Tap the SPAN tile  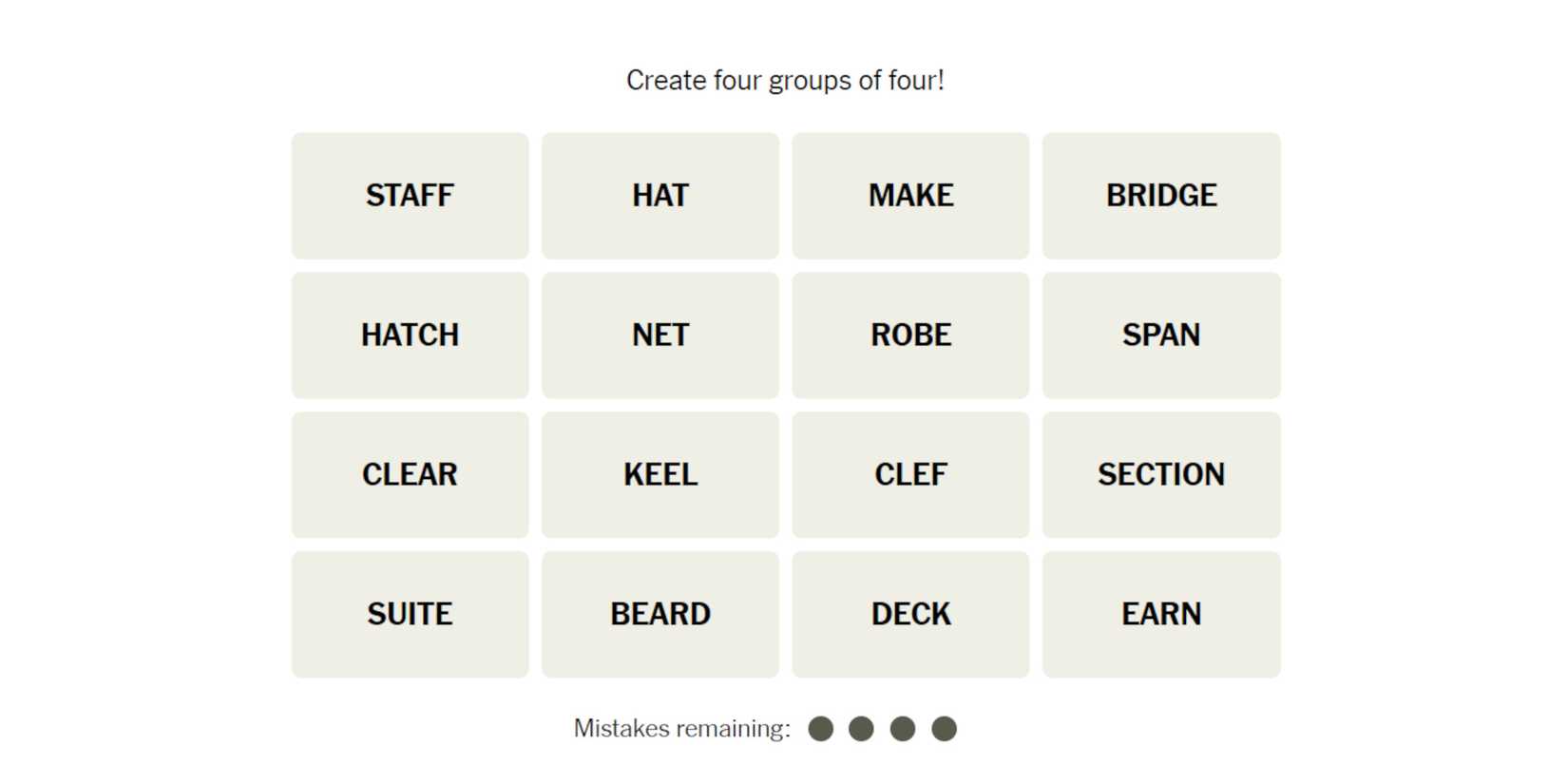1161,335
